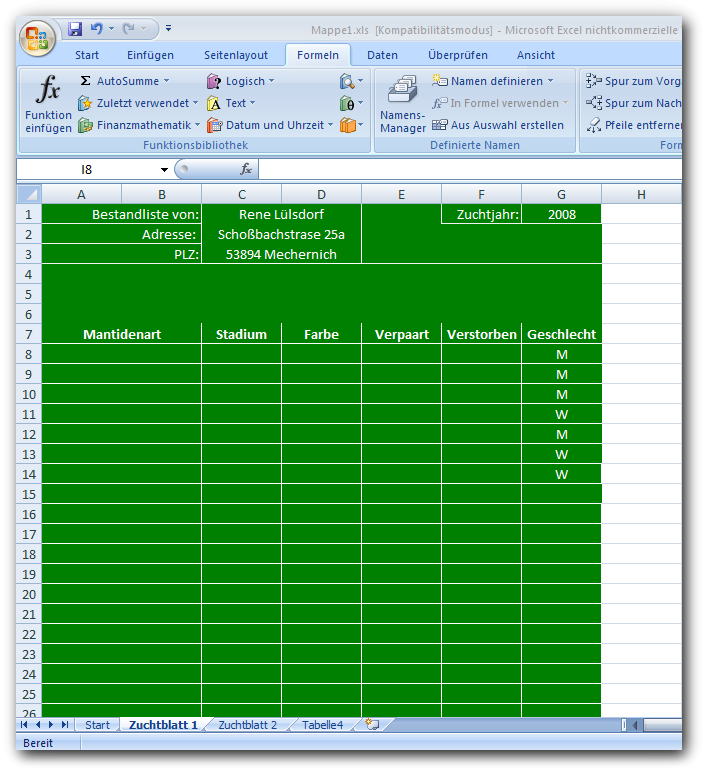
Task: Open the Daten ribbon tab
Action: tap(382, 55)
